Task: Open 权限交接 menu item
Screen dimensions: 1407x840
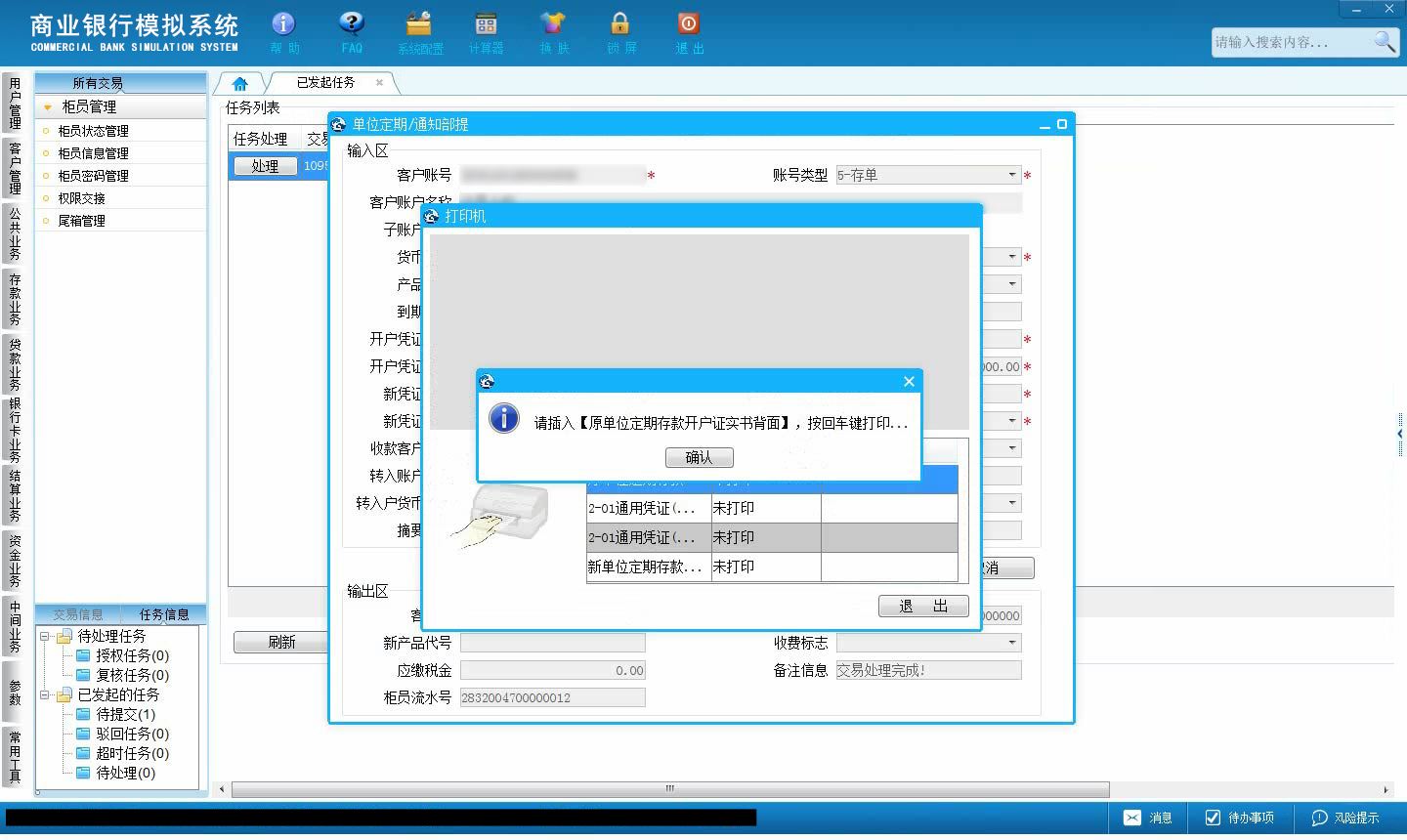Action: [81, 198]
